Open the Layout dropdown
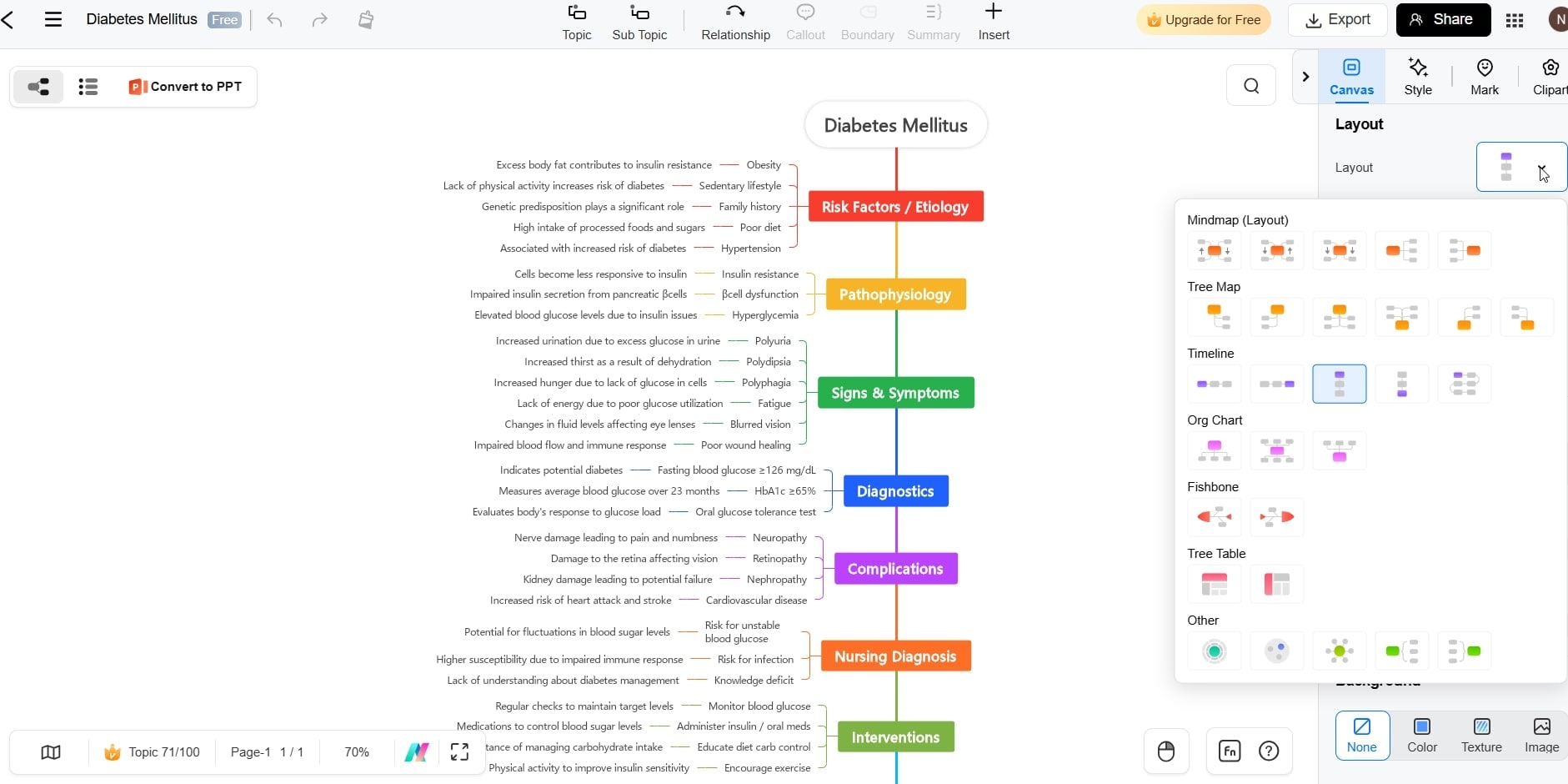 [1523, 167]
